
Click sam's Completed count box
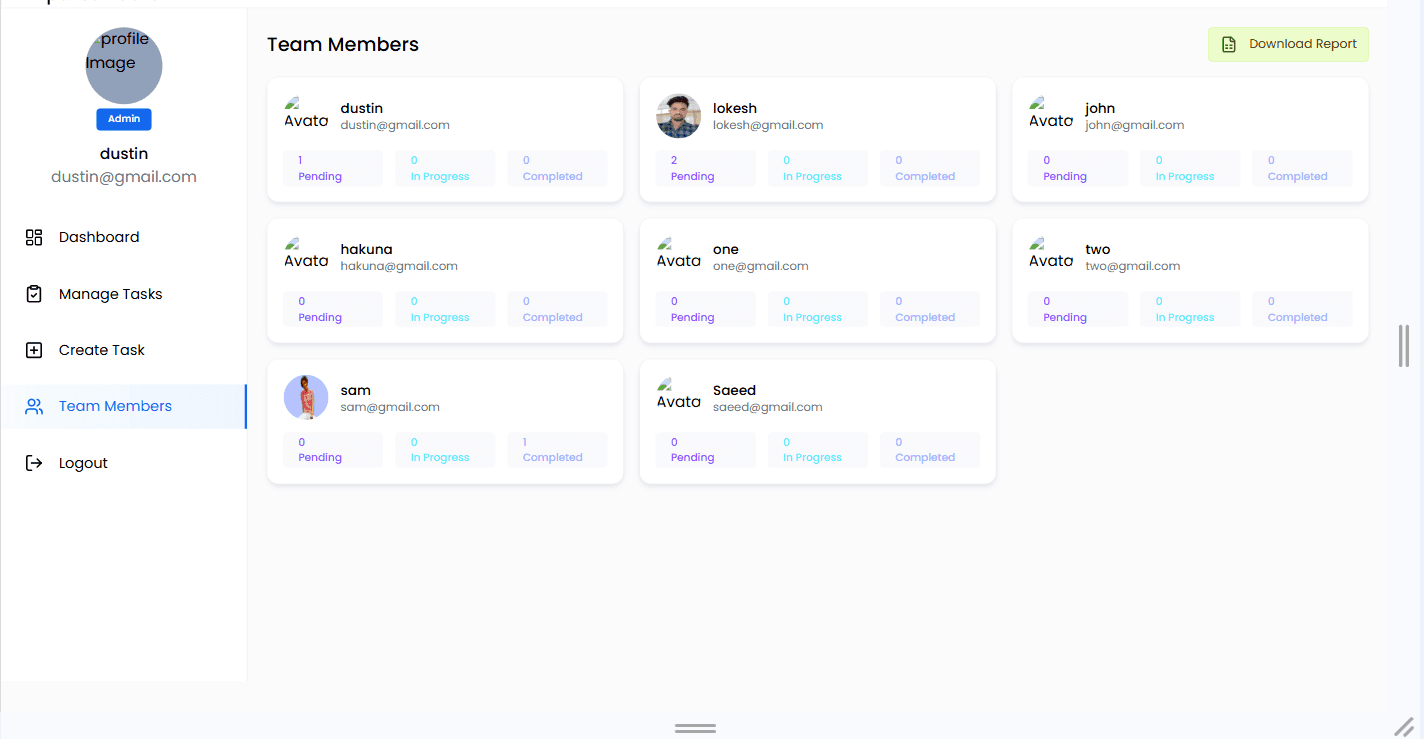pyautogui.click(x=557, y=450)
